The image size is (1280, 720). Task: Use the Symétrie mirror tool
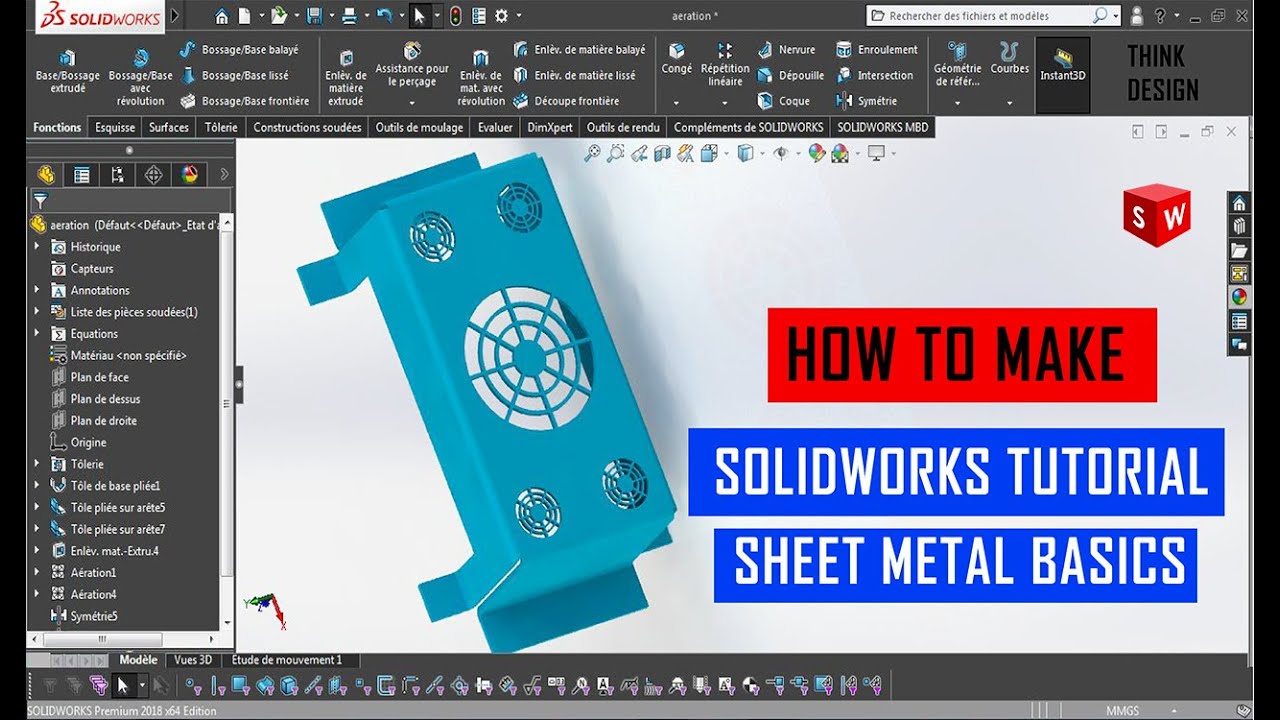866,101
